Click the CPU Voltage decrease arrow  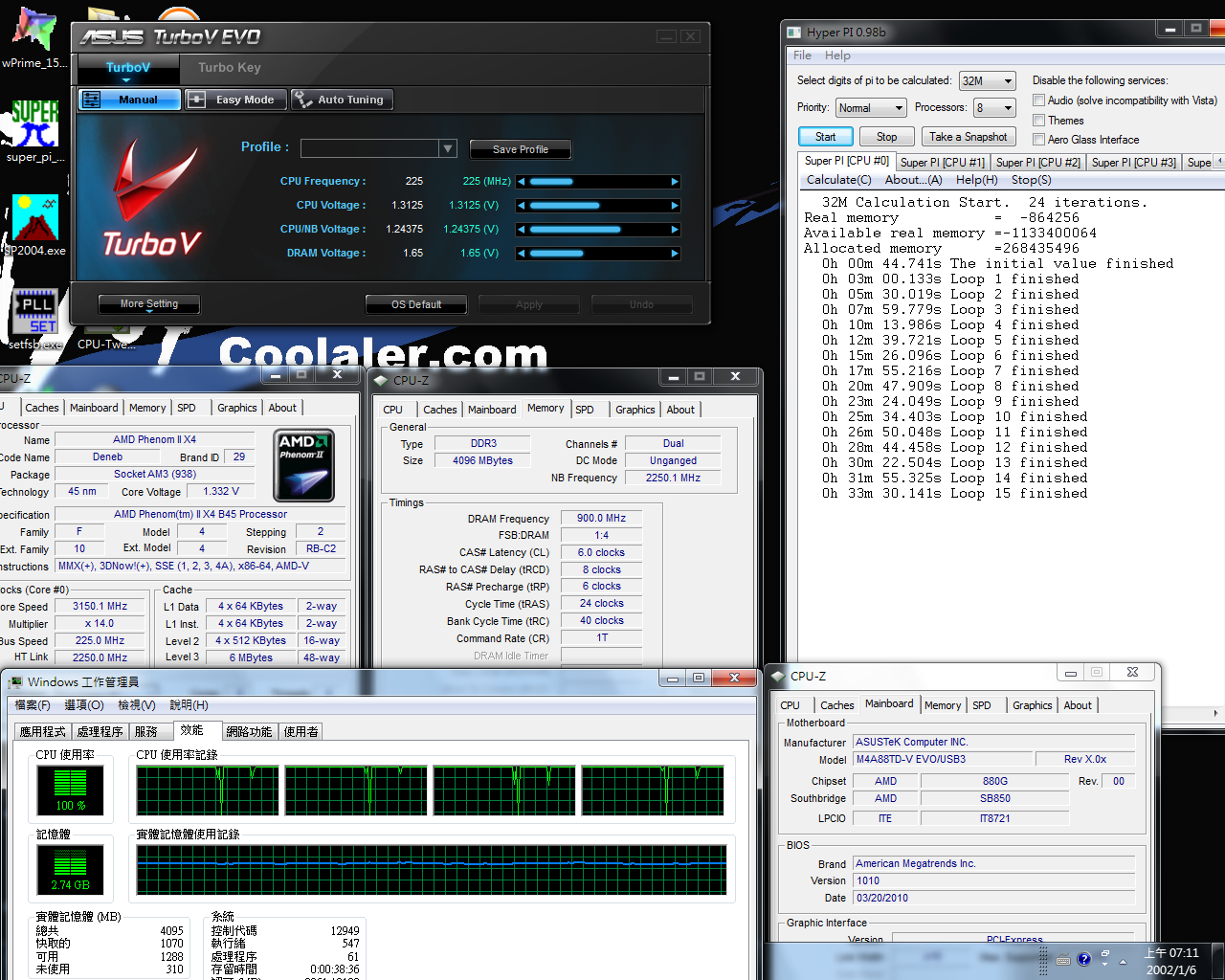point(522,206)
